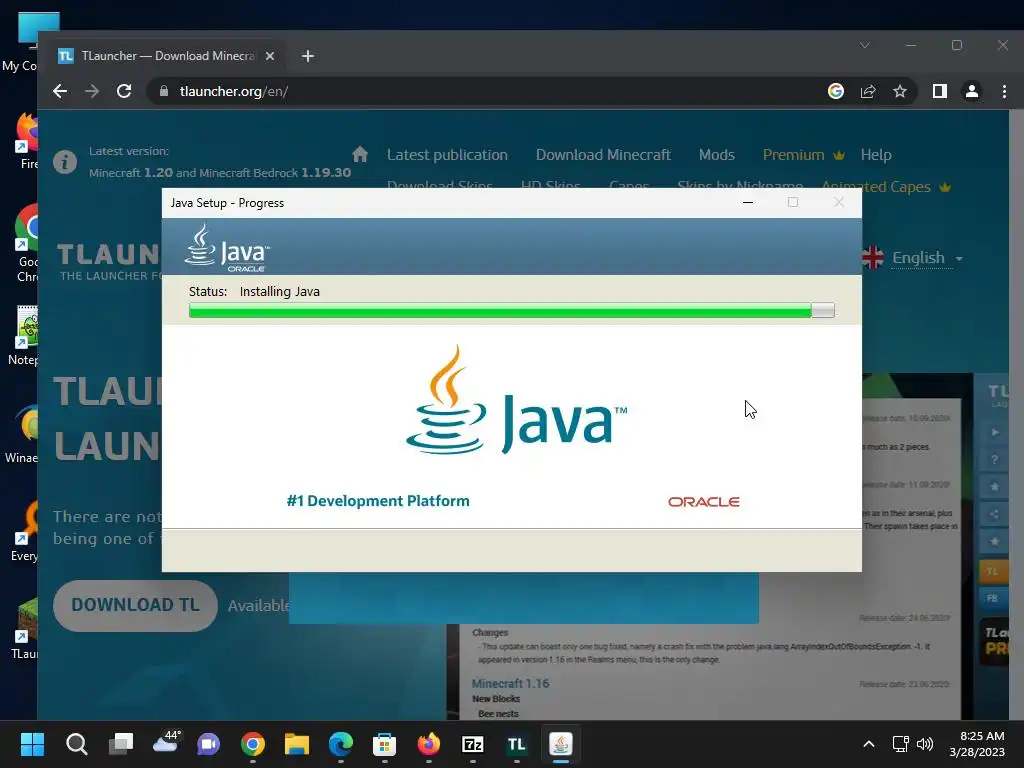The width and height of the screenshot is (1024, 768).
Task: Open Download Minecraft menu item
Action: tap(603, 155)
